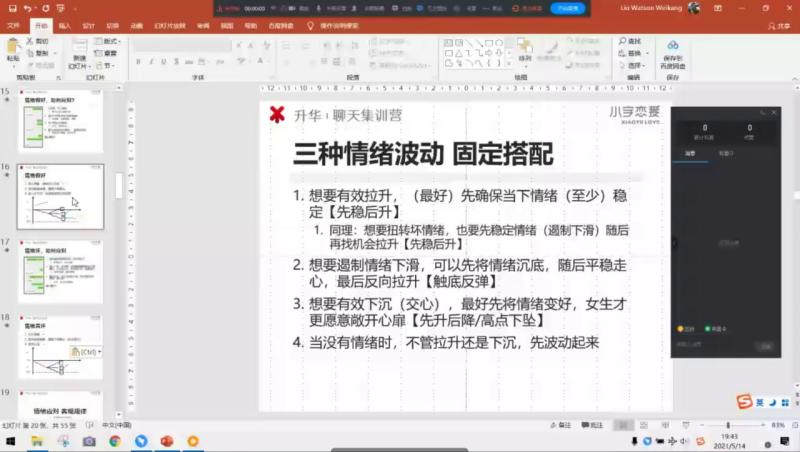
Task: Select slide 15 thumbnail
Action: (x=61, y=120)
